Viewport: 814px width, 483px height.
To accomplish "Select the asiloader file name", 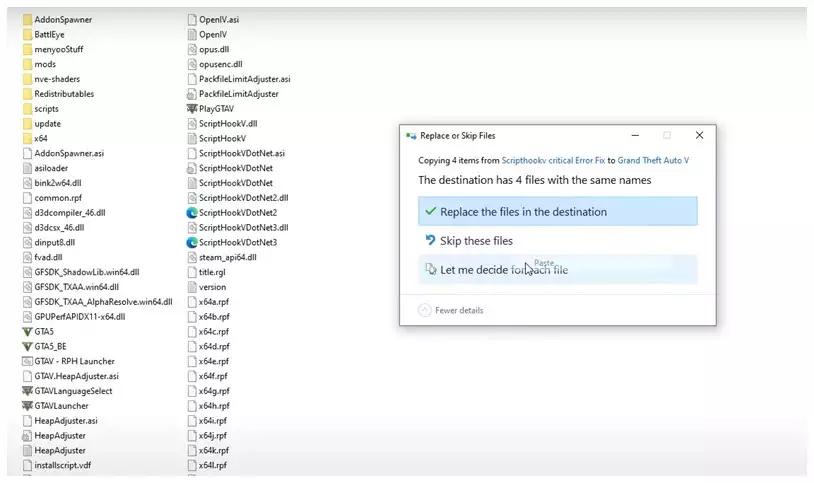I will (51, 168).
